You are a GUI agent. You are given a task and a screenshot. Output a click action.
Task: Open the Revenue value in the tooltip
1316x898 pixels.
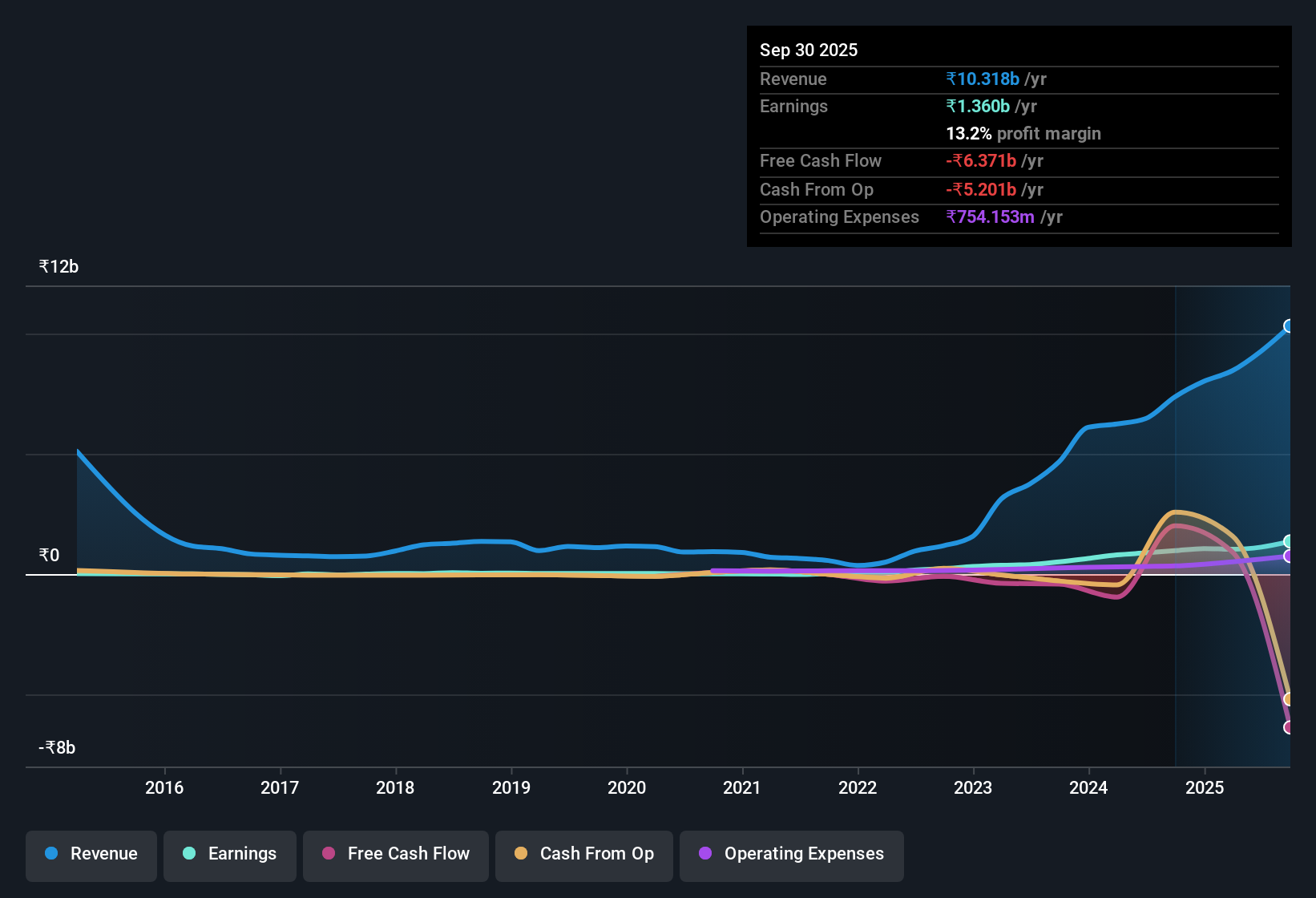click(x=983, y=79)
